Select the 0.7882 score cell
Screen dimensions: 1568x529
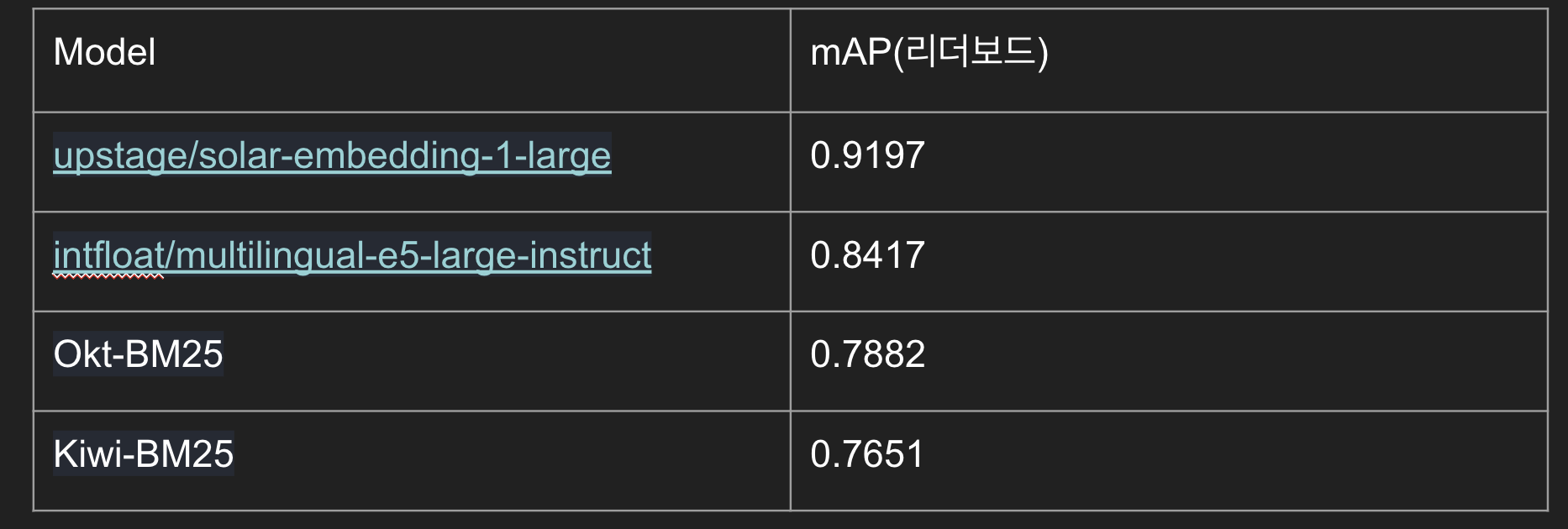tap(1169, 361)
